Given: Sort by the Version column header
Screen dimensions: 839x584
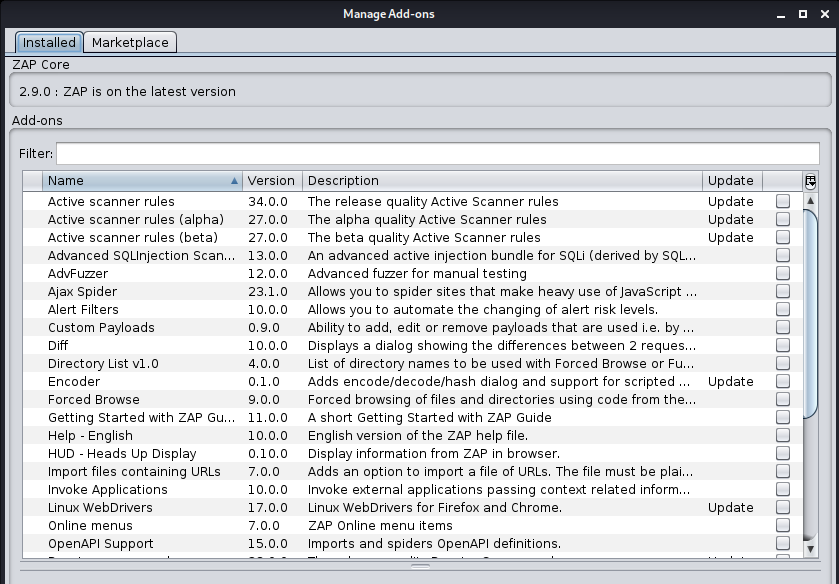Looking at the screenshot, I should coord(272,181).
